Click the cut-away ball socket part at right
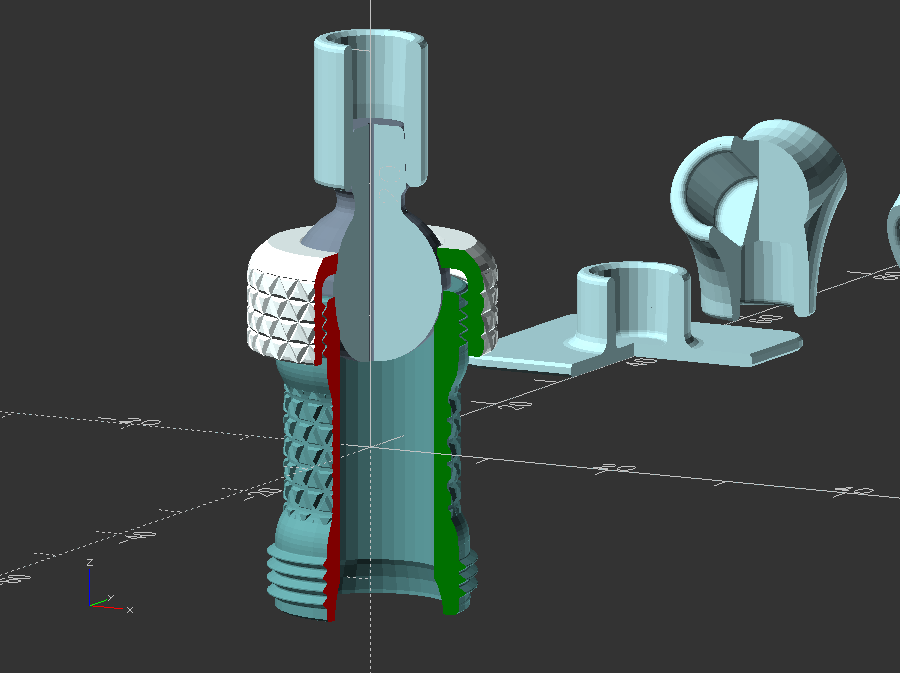This screenshot has height=673, width=900. 758,218
